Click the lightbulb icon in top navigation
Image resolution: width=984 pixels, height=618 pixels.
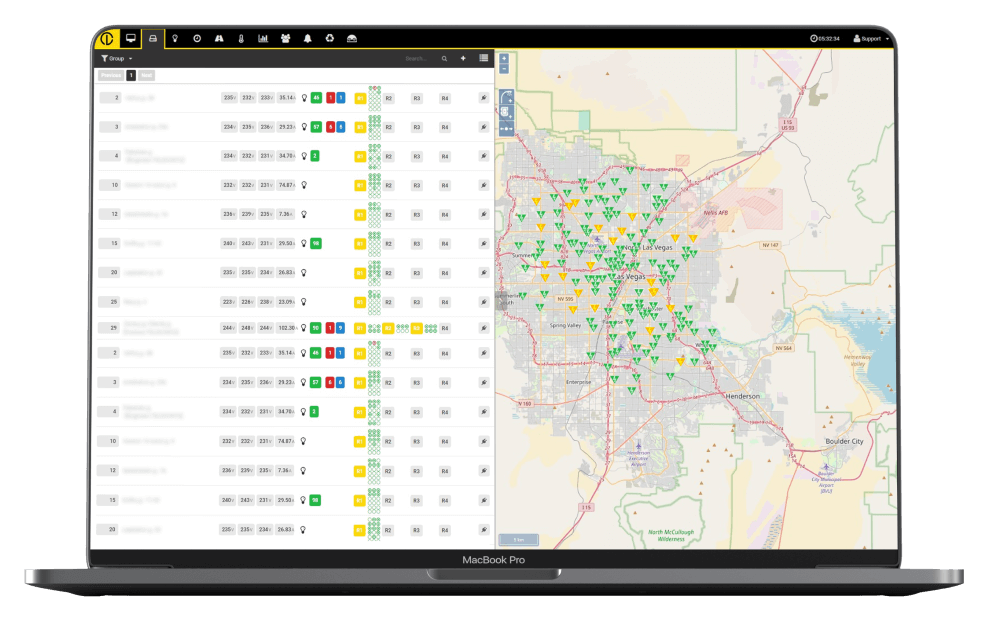[175, 38]
